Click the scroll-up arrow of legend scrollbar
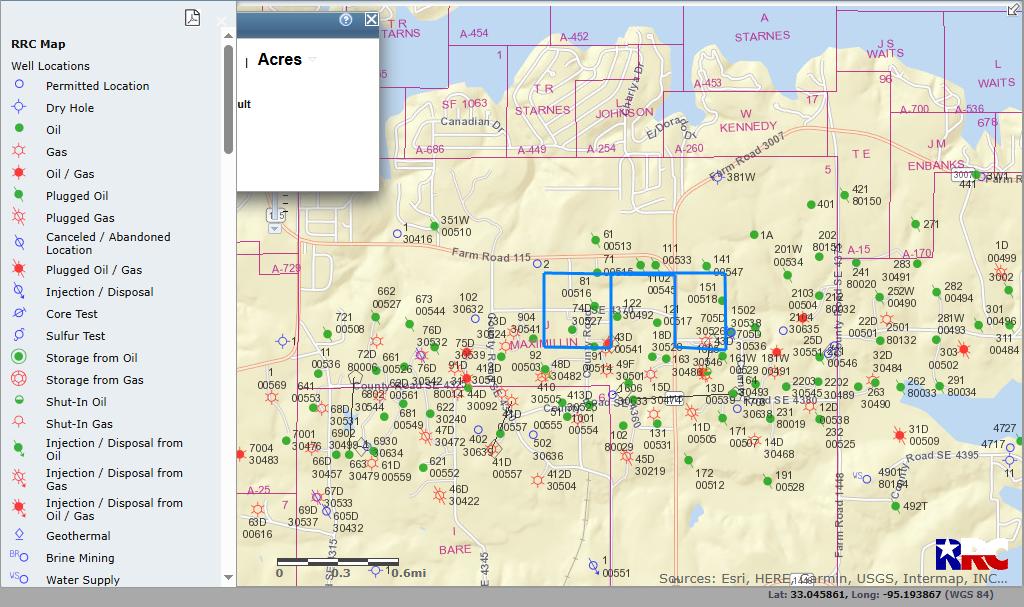This screenshot has width=1024, height=607. (x=228, y=37)
